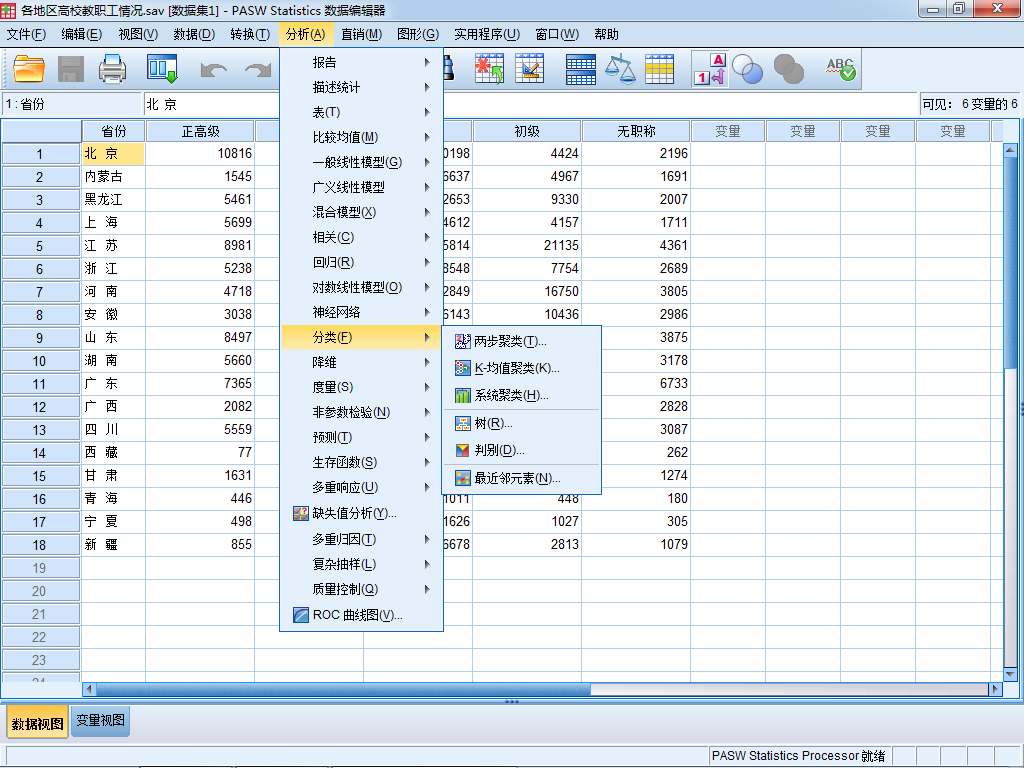Viewport: 1024px width, 768px height.
Task: Select row header number 12
Action: pyautogui.click(x=40, y=407)
